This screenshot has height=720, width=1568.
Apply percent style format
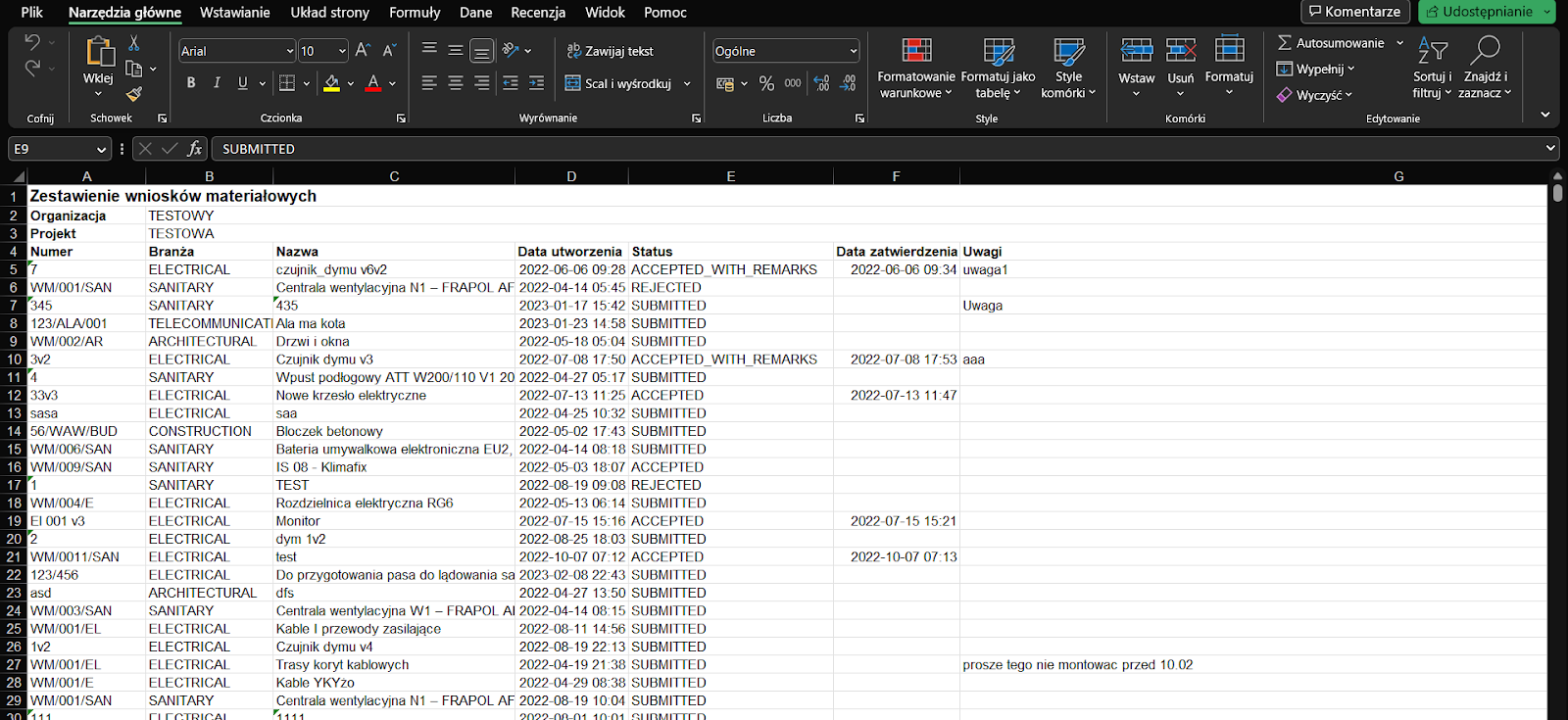pyautogui.click(x=766, y=84)
